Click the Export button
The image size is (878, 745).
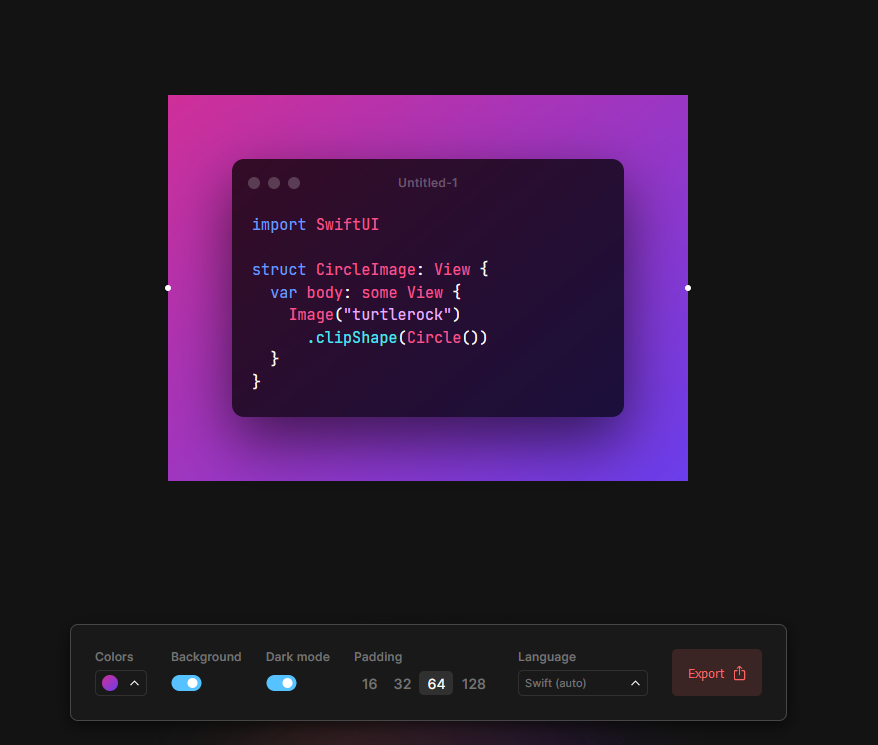coord(717,673)
